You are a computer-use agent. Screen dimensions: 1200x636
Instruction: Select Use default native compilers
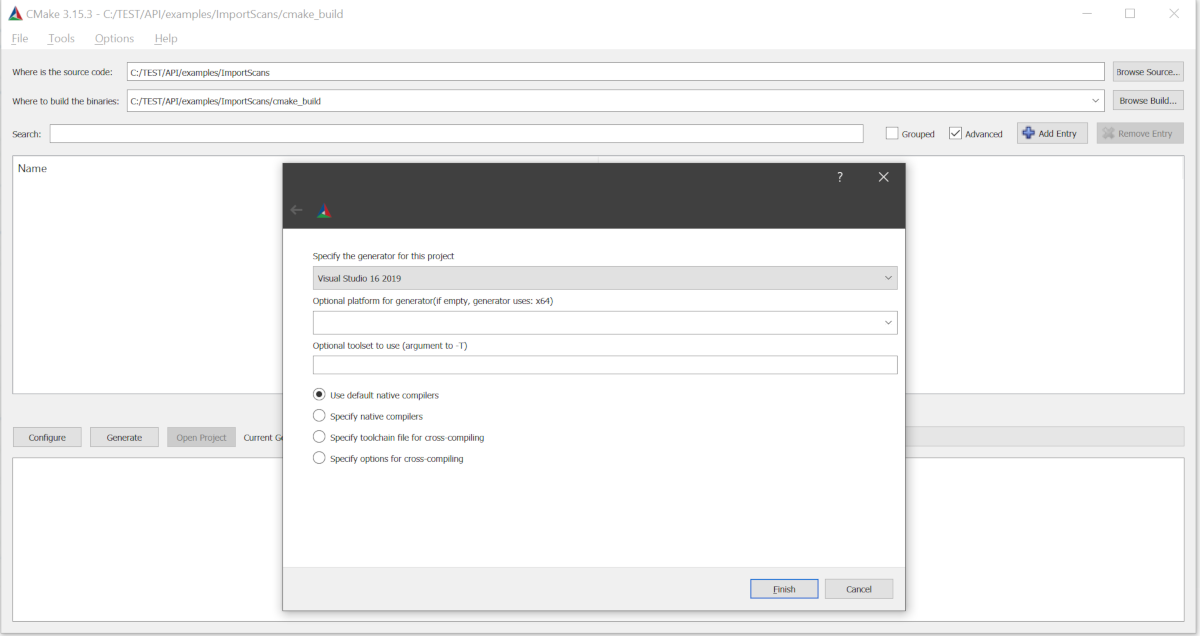[319, 395]
